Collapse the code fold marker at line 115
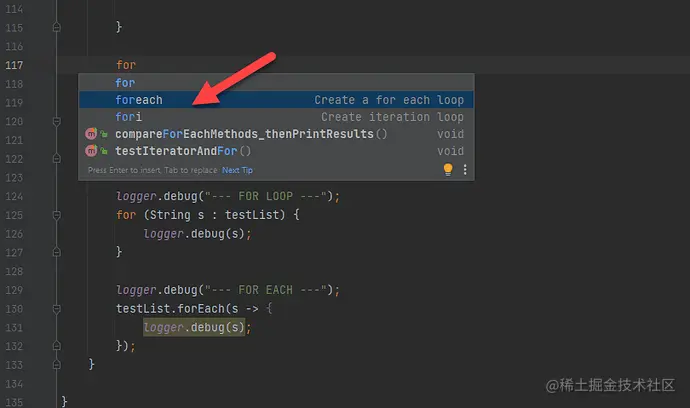The image size is (690, 408). click(56, 27)
